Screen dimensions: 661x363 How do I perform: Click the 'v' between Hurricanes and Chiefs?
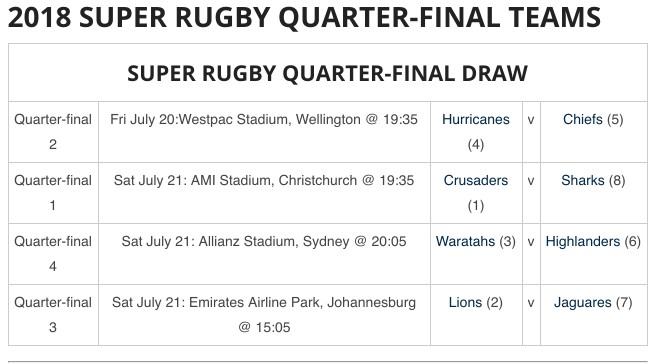(531, 120)
